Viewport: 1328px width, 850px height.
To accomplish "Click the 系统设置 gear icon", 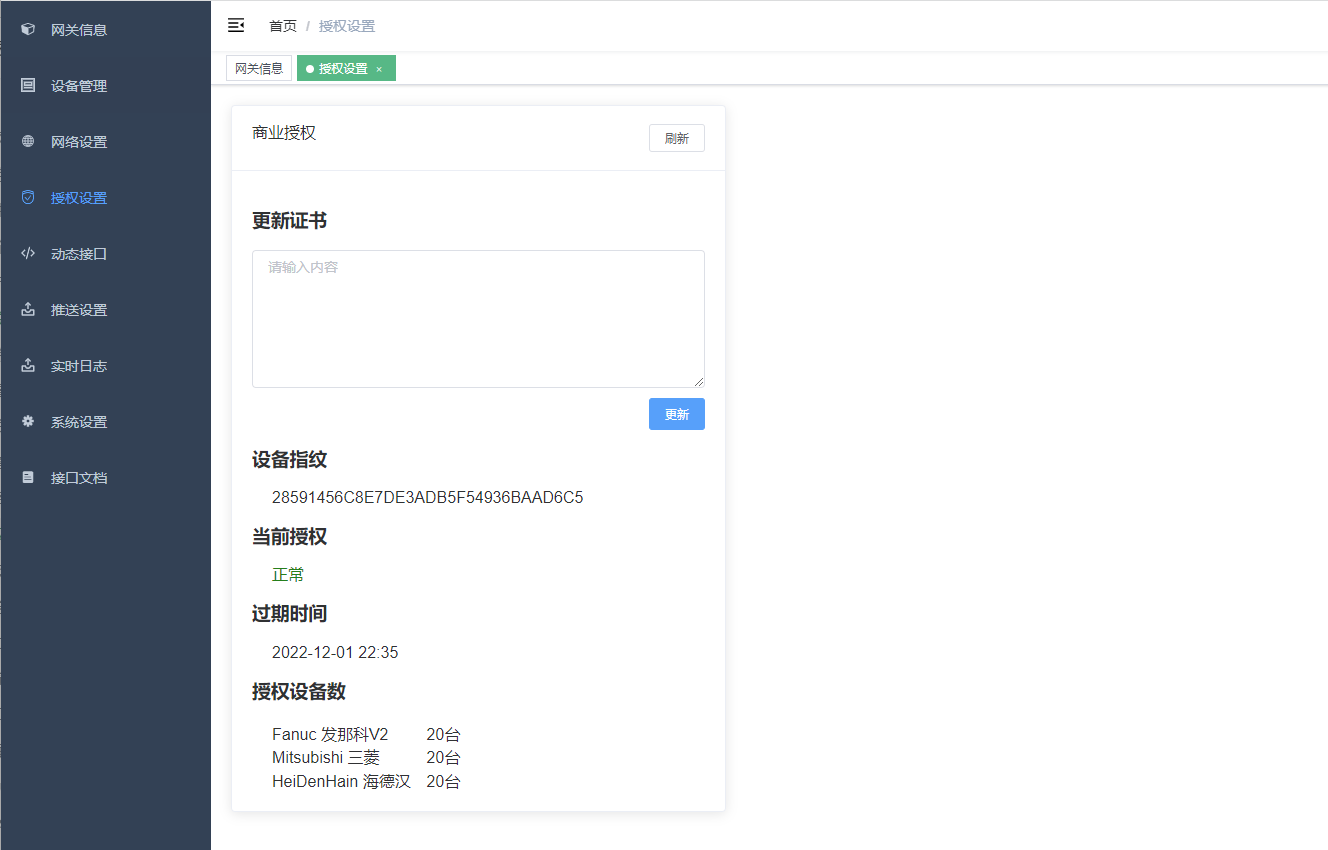I will tap(28, 422).
